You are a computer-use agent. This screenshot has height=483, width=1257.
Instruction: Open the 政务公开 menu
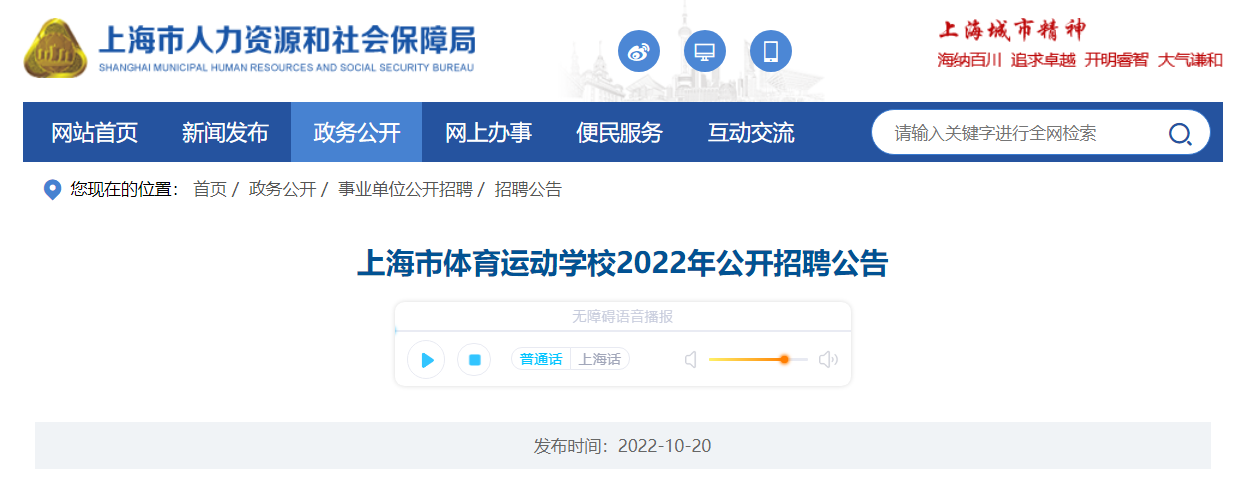356,132
